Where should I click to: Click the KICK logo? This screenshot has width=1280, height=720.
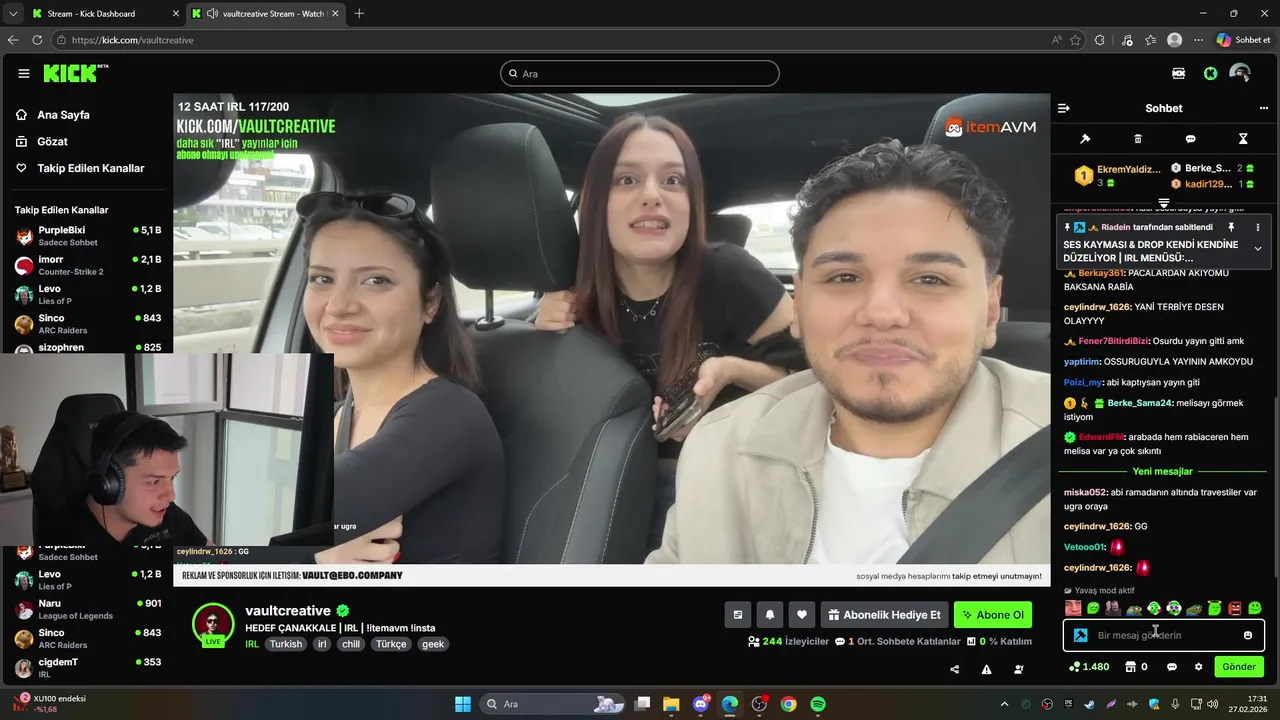click(75, 73)
